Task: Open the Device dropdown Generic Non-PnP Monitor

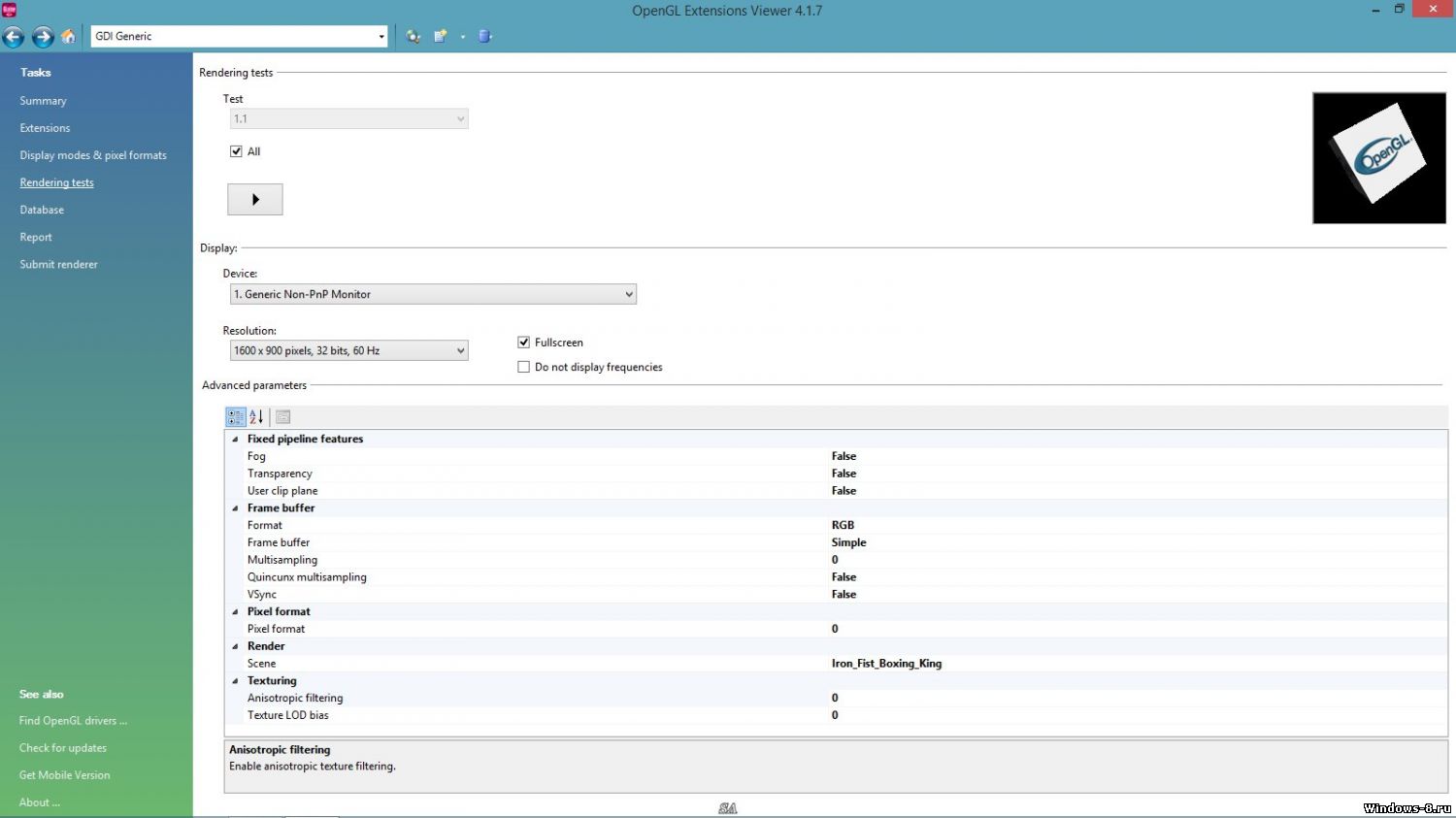Action: (433, 294)
